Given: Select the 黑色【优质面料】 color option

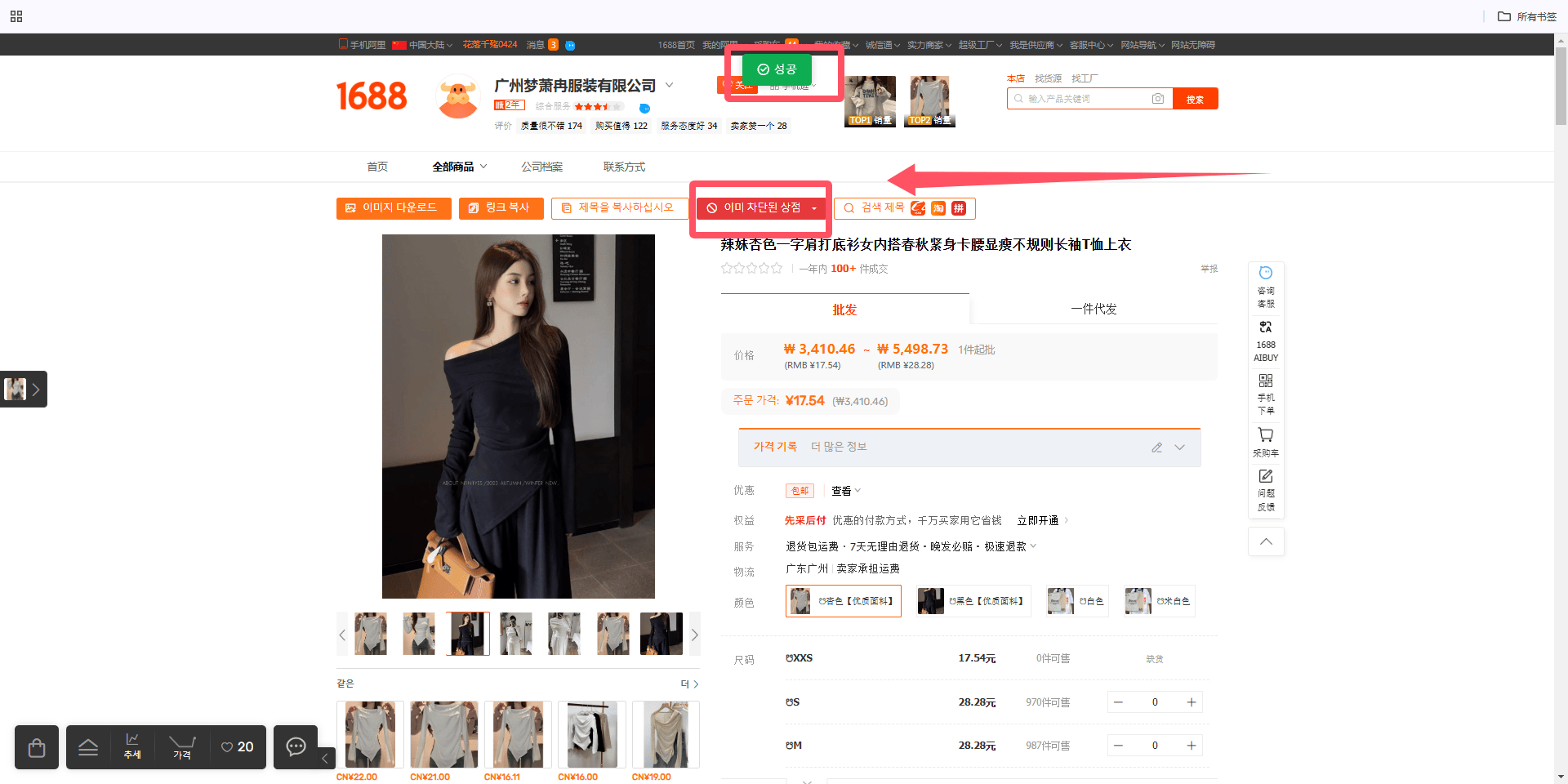Looking at the screenshot, I should [973, 601].
